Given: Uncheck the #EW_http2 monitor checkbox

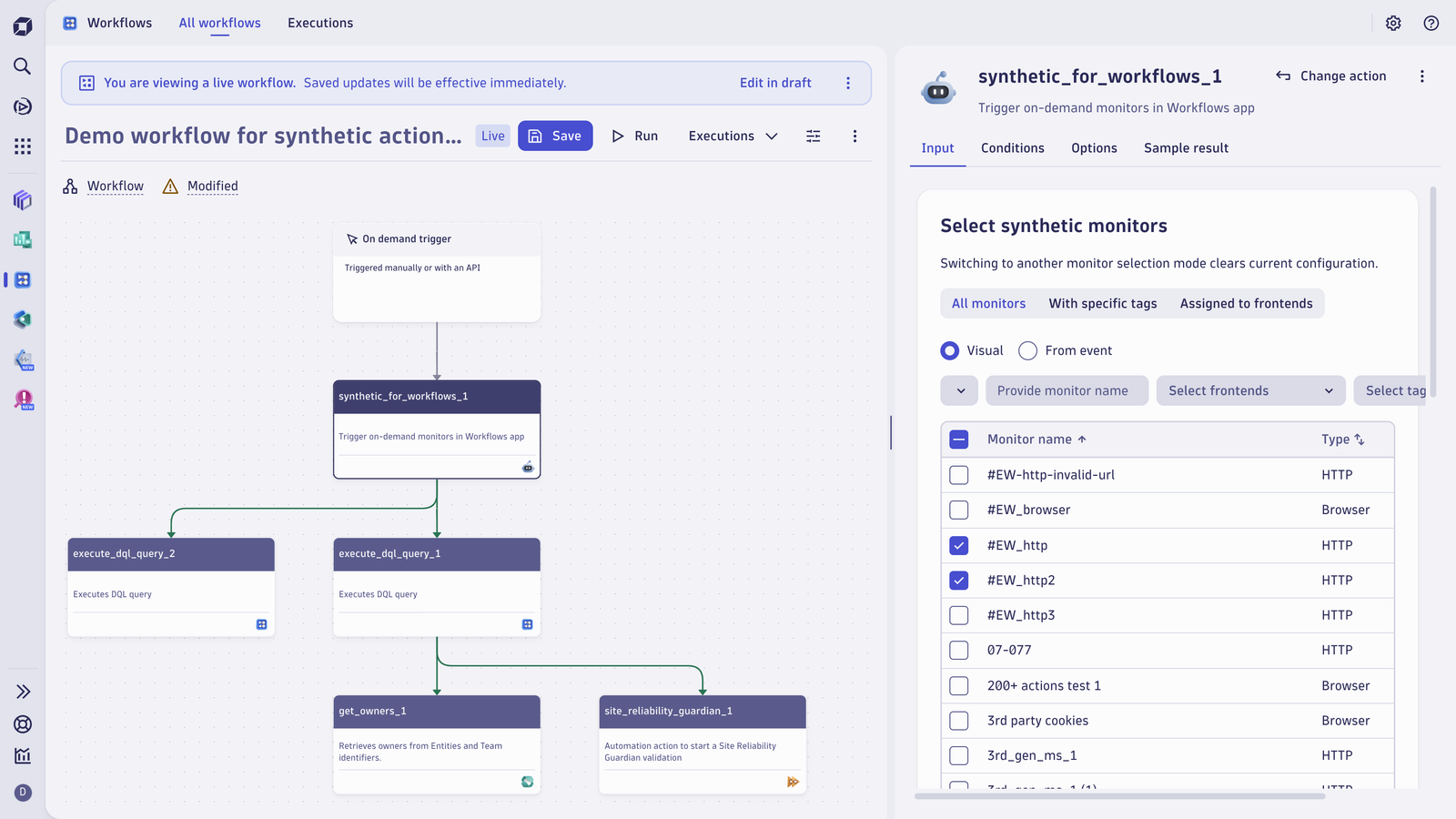Looking at the screenshot, I should coord(959,580).
